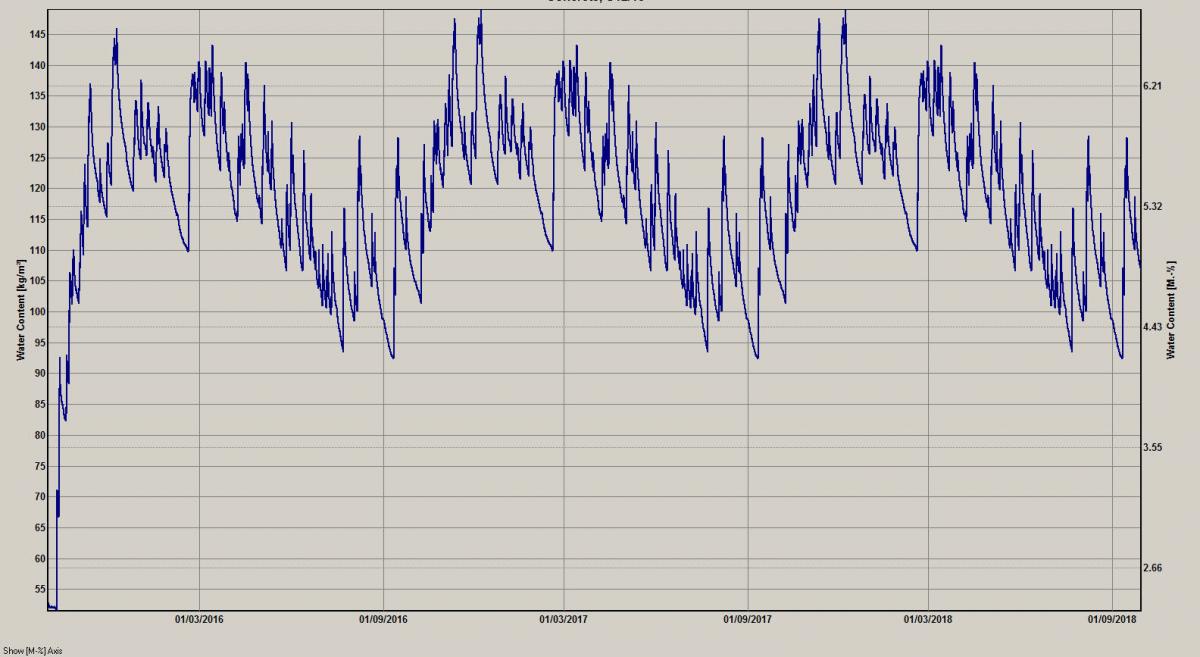This screenshot has height=657, width=1200.
Task: Click the 6.21 value on right axis
Action: 1152,86
